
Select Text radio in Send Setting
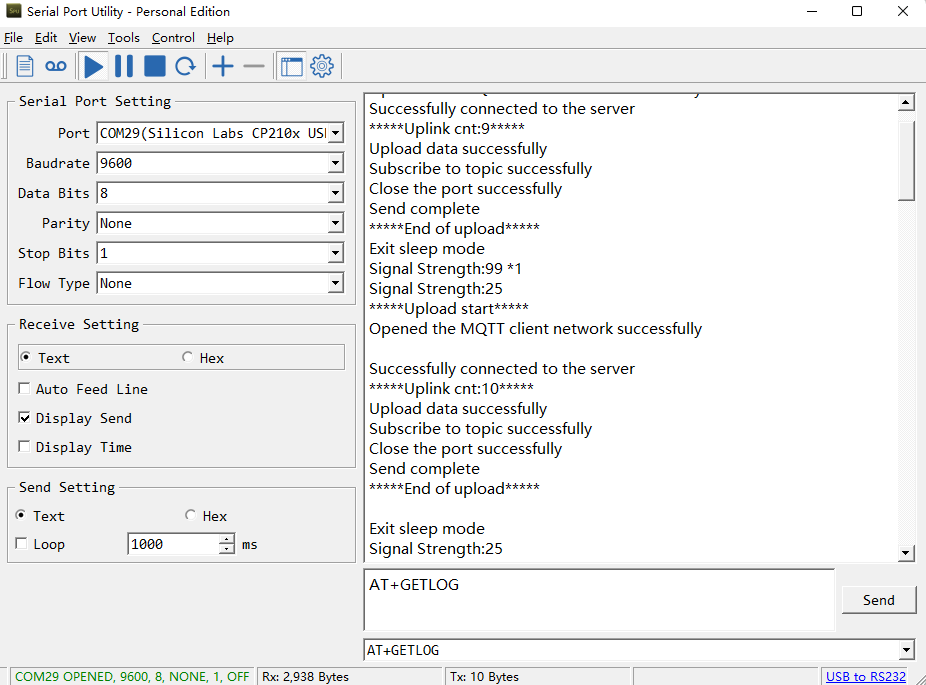(21, 515)
